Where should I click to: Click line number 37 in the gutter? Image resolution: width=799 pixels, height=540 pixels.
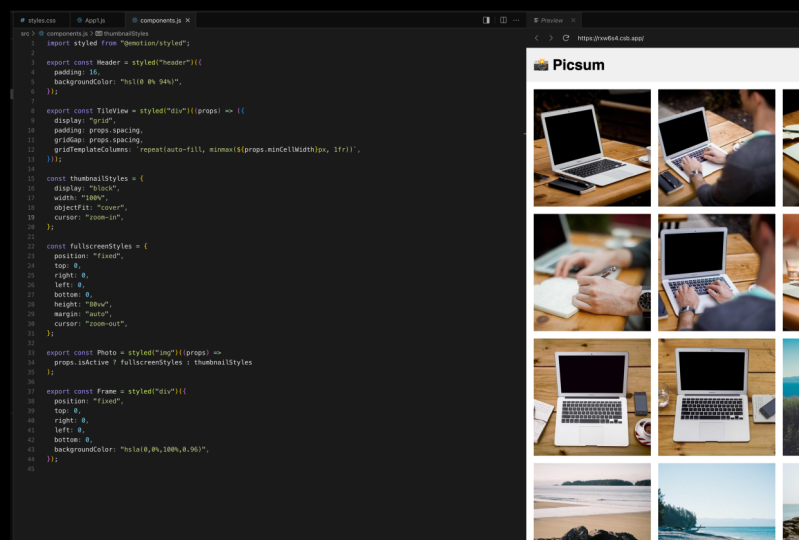[31, 392]
